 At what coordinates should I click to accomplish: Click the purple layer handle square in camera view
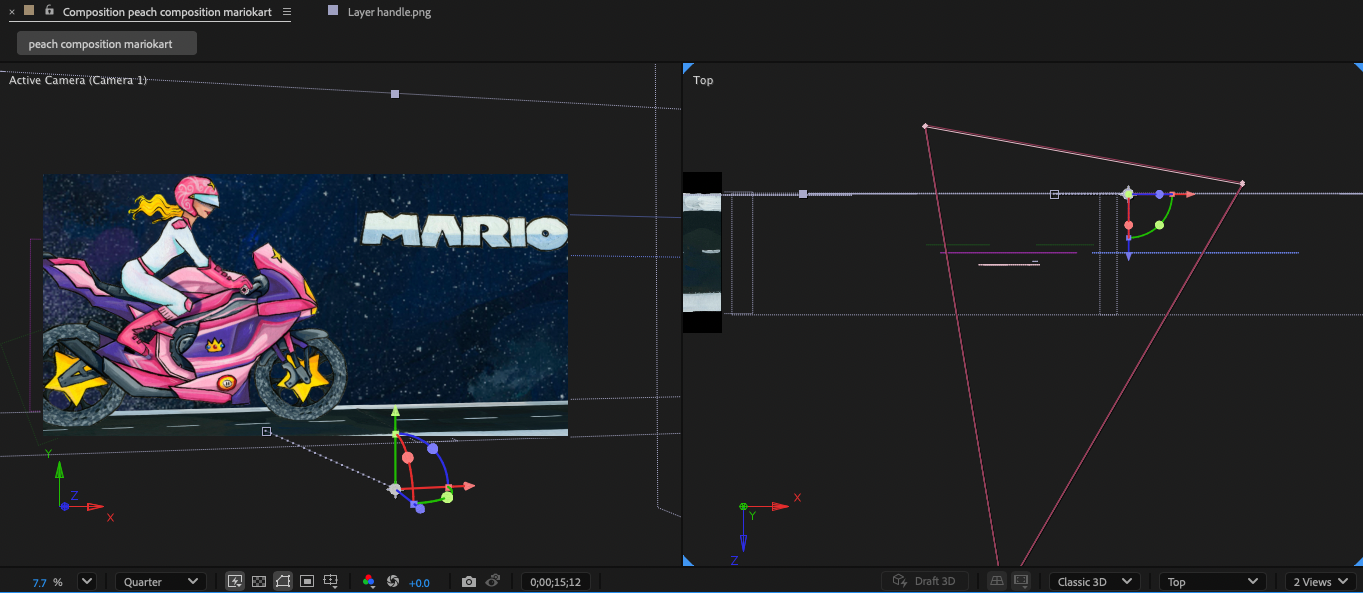coord(395,94)
